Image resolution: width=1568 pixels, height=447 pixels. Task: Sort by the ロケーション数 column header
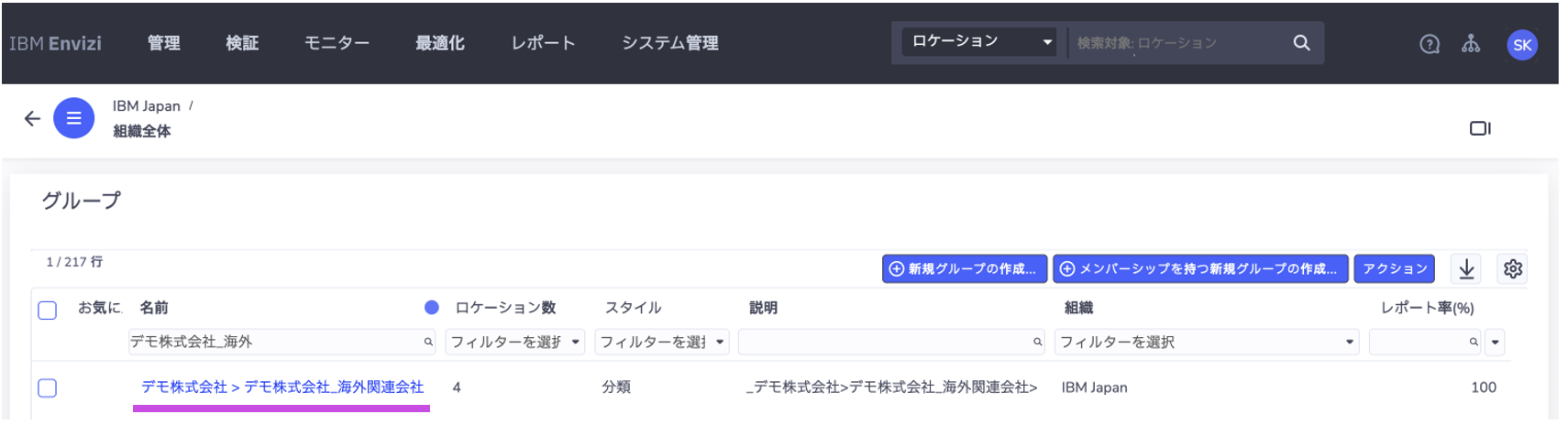click(505, 308)
